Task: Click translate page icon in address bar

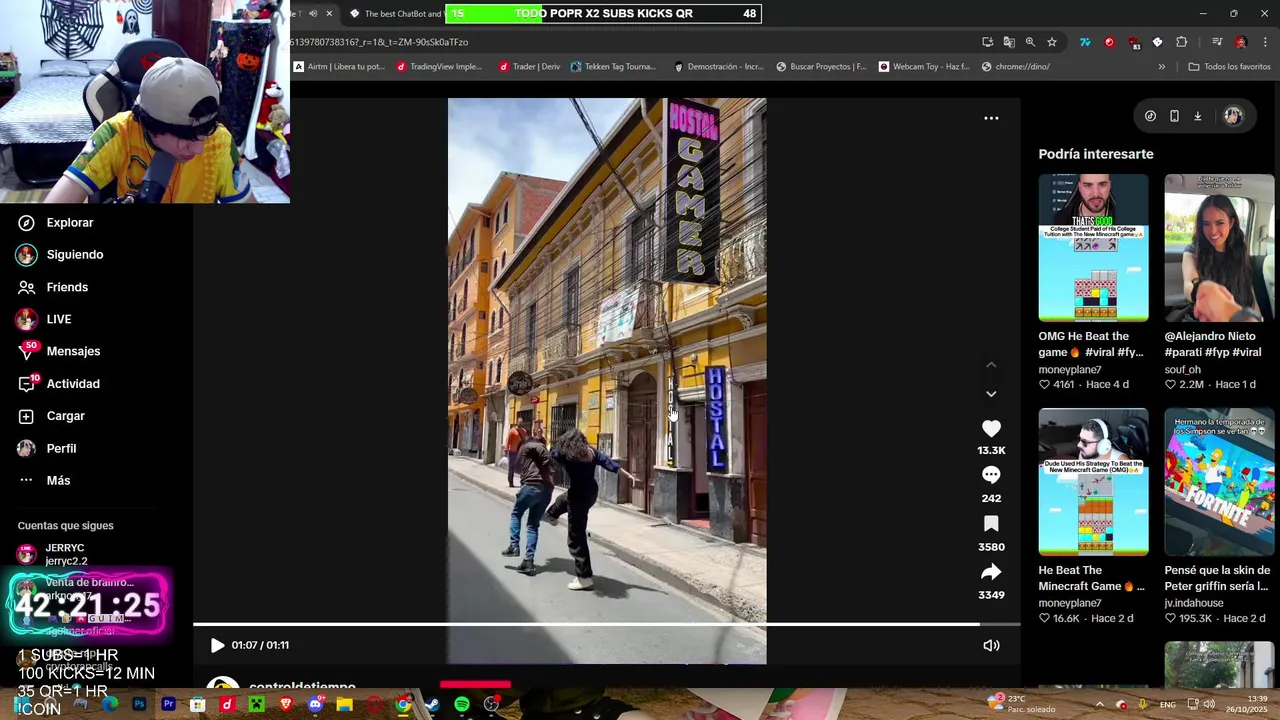Action: (1009, 42)
